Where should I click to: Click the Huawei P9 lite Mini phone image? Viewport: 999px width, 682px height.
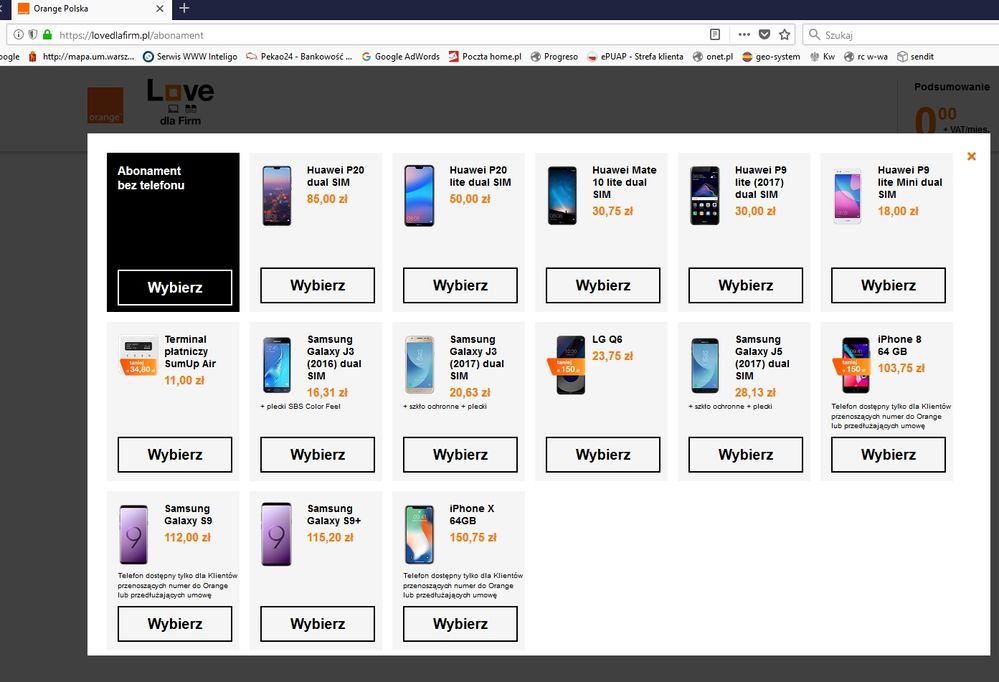tap(848, 196)
